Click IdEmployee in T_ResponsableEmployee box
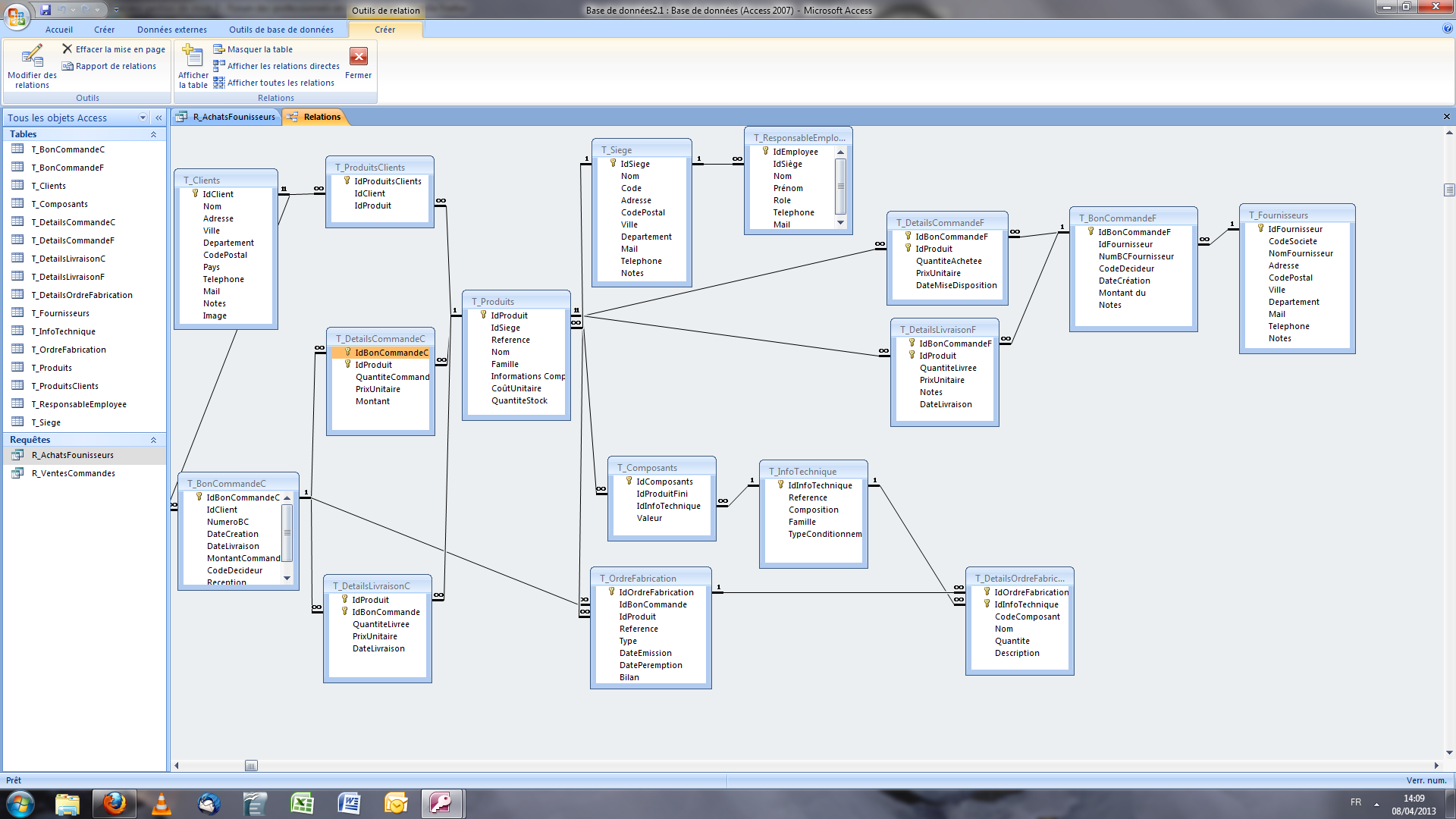Image resolution: width=1456 pixels, height=819 pixels. pos(795,152)
